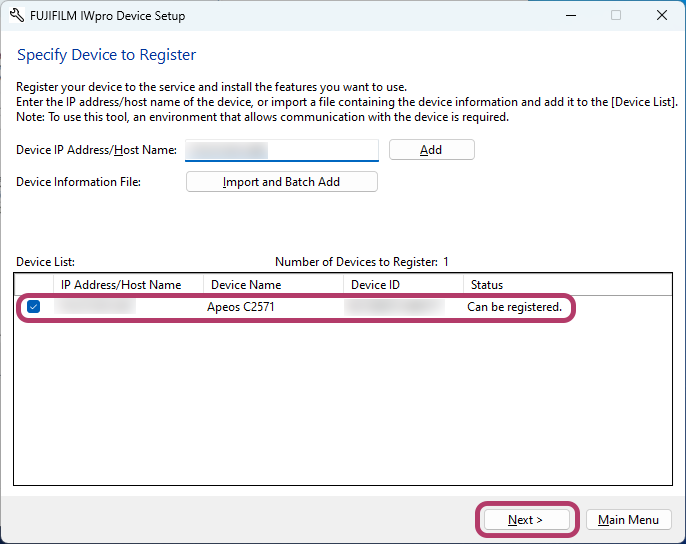Sort by Device Name column header

273,285
